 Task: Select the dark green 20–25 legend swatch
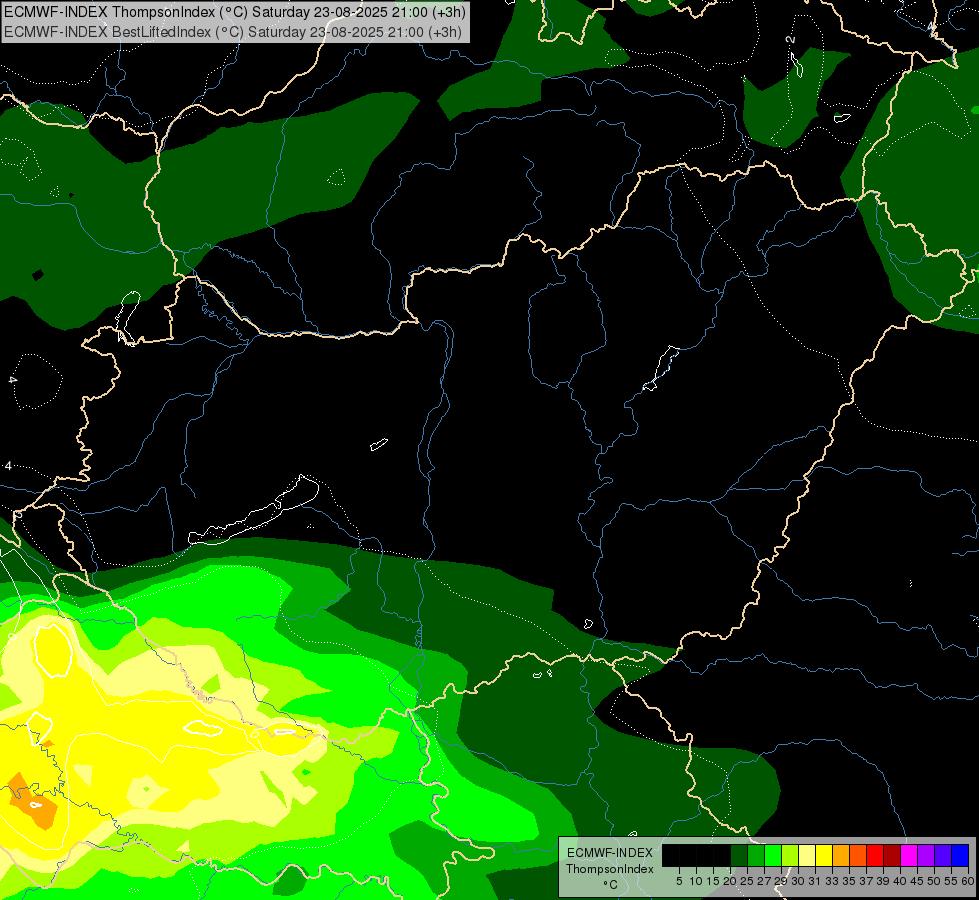(739, 855)
